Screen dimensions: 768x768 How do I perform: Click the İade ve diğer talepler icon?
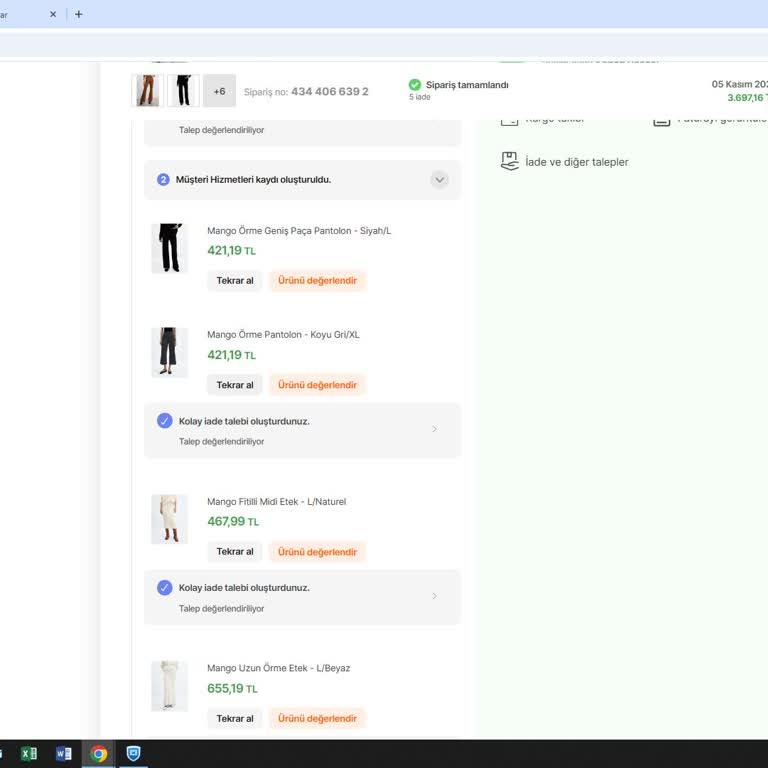tap(509, 161)
